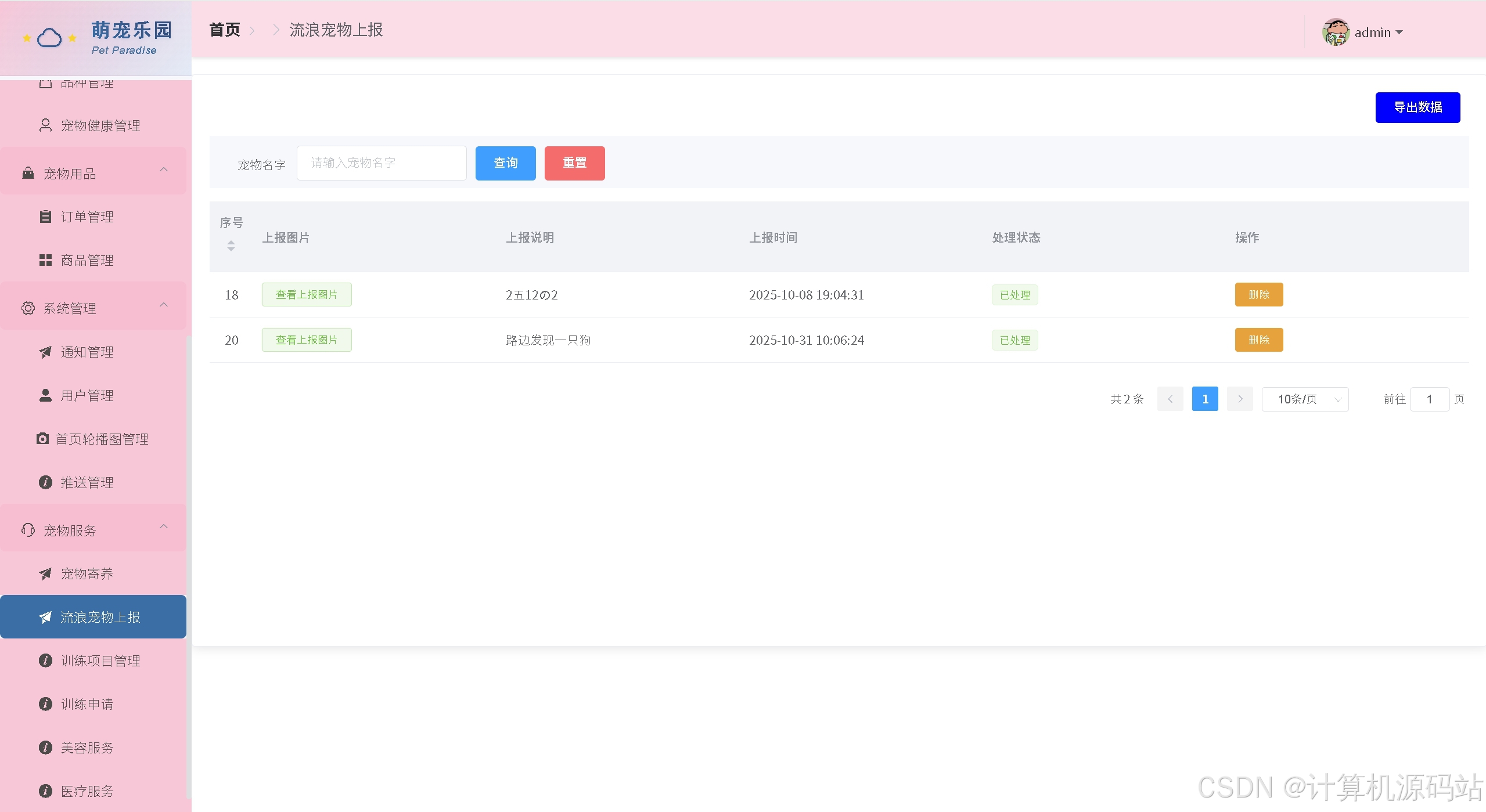Select page 1 in pagination
1486x812 pixels.
click(x=1205, y=399)
